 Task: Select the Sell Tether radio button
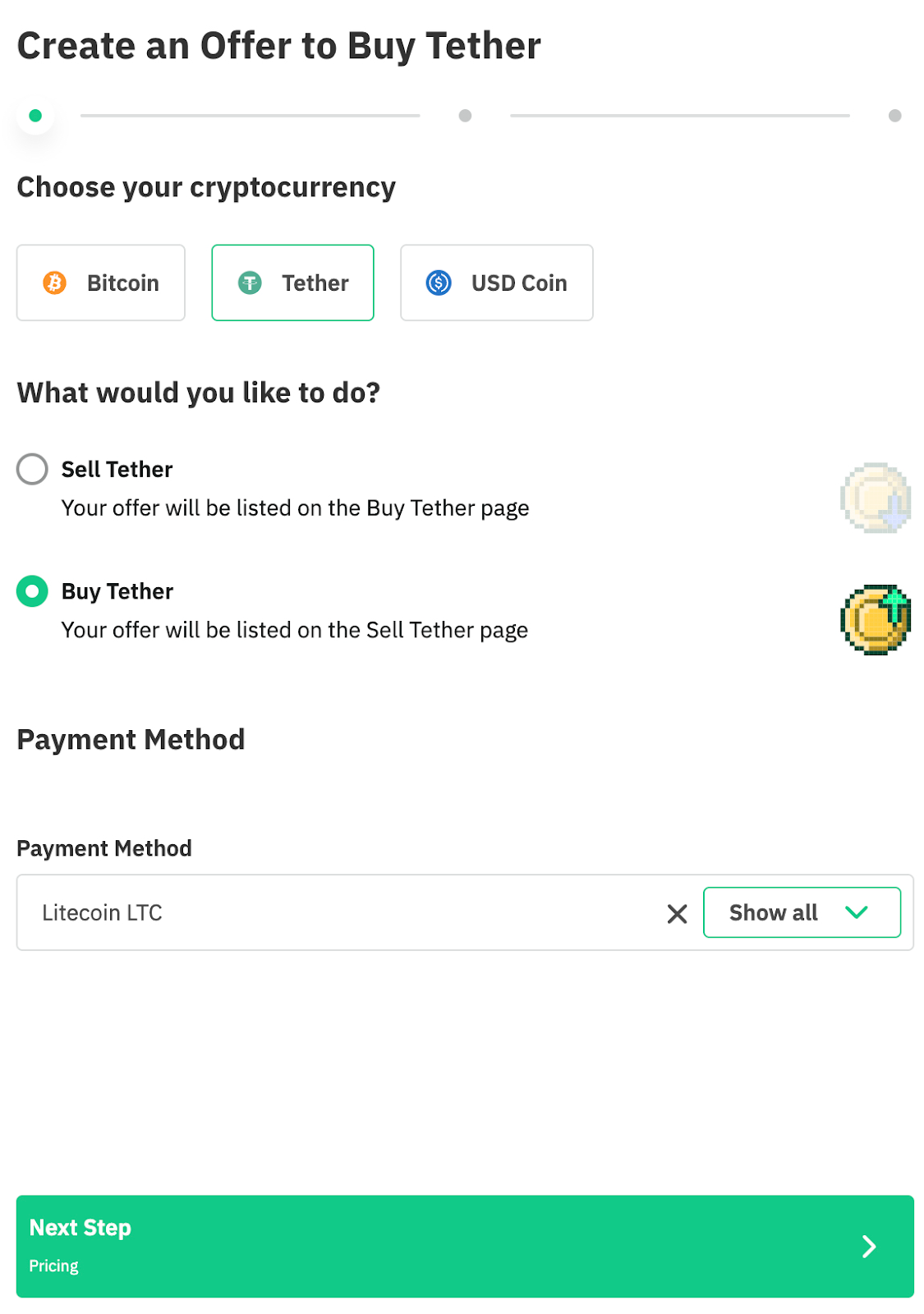(32, 469)
